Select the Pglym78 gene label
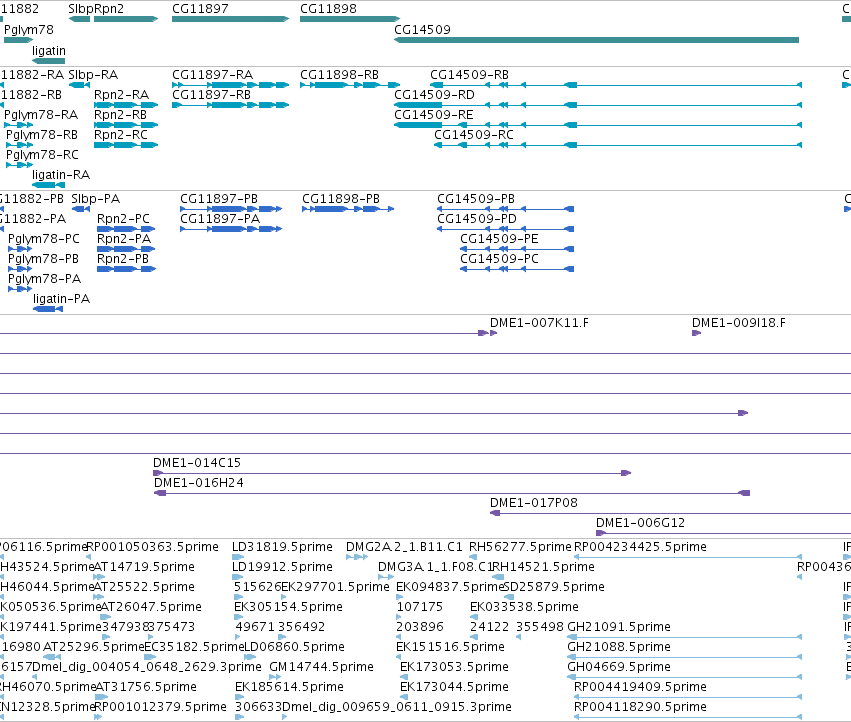 click(x=29, y=29)
